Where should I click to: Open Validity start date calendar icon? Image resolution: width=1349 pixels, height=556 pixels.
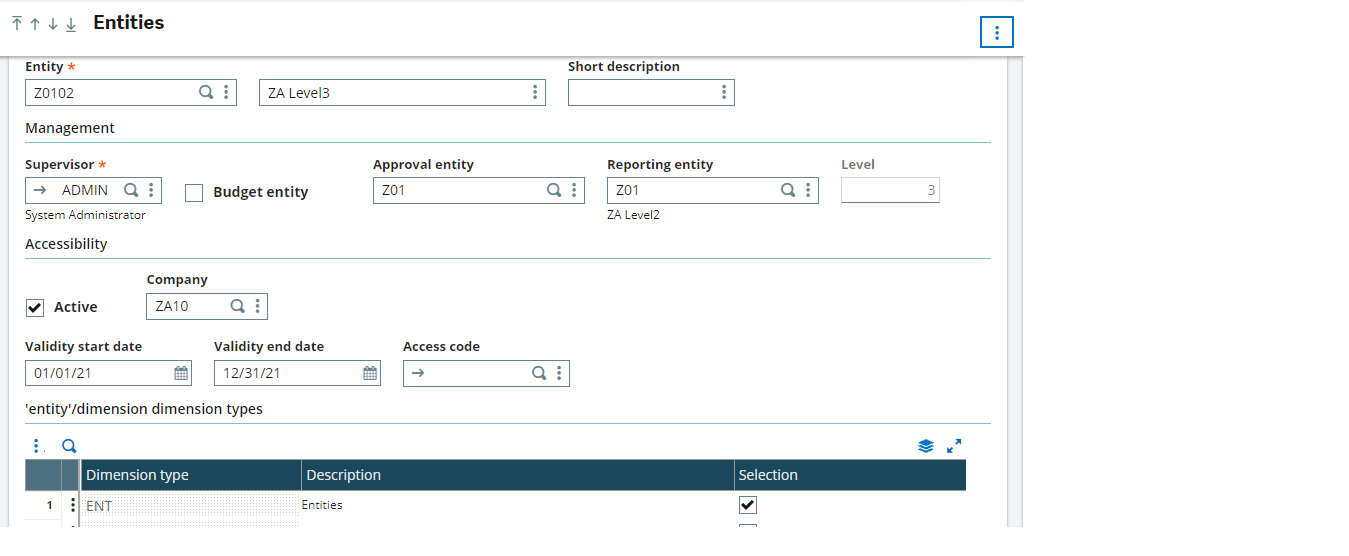coord(181,373)
